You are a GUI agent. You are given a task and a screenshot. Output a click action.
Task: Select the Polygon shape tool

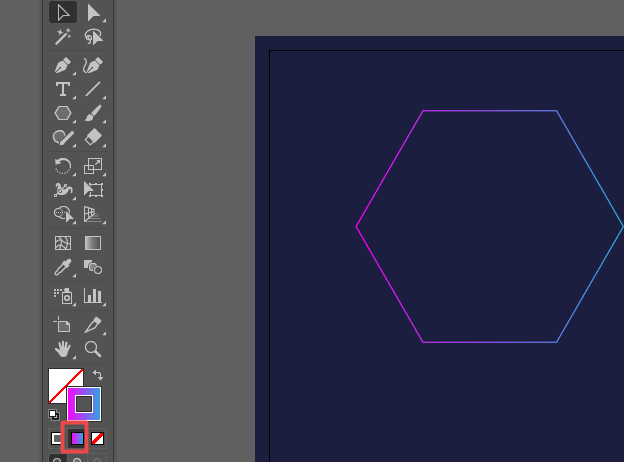point(63,113)
